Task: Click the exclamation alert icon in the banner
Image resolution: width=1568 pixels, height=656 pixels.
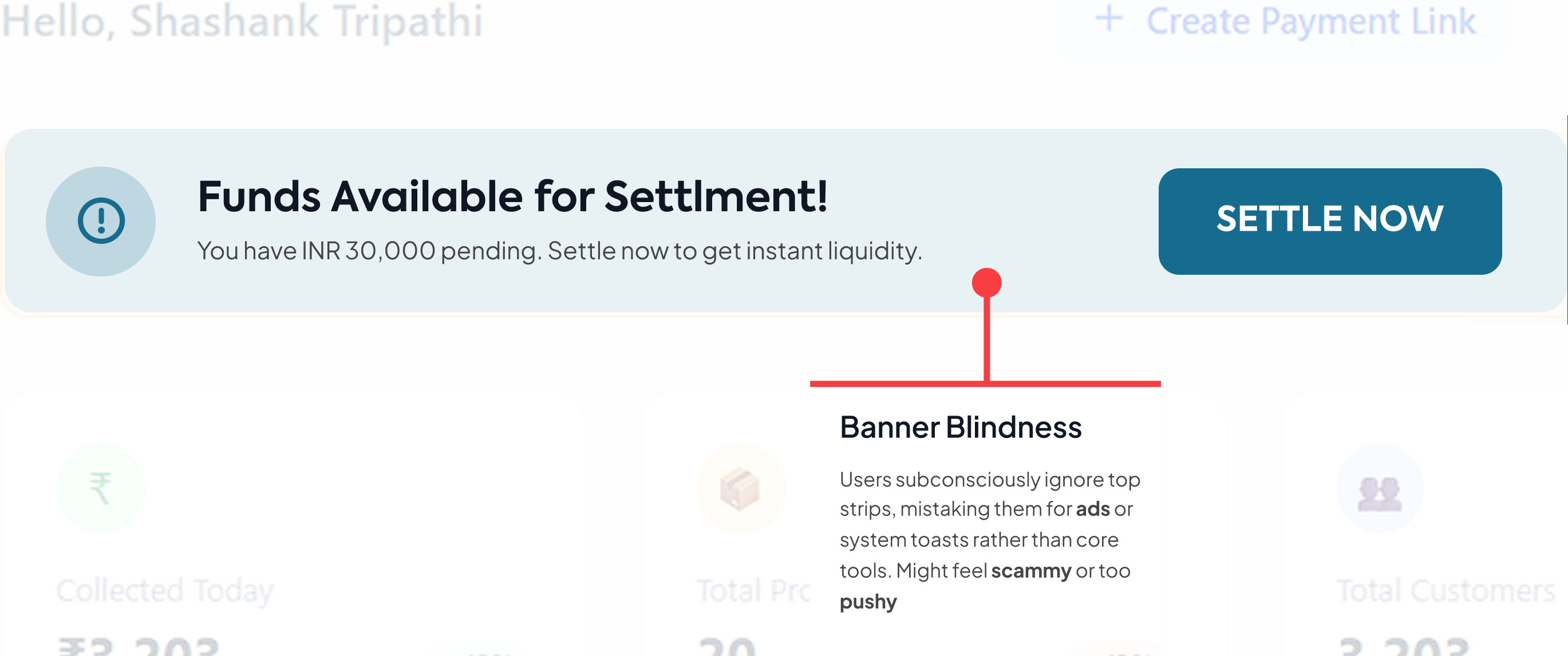Action: [101, 221]
